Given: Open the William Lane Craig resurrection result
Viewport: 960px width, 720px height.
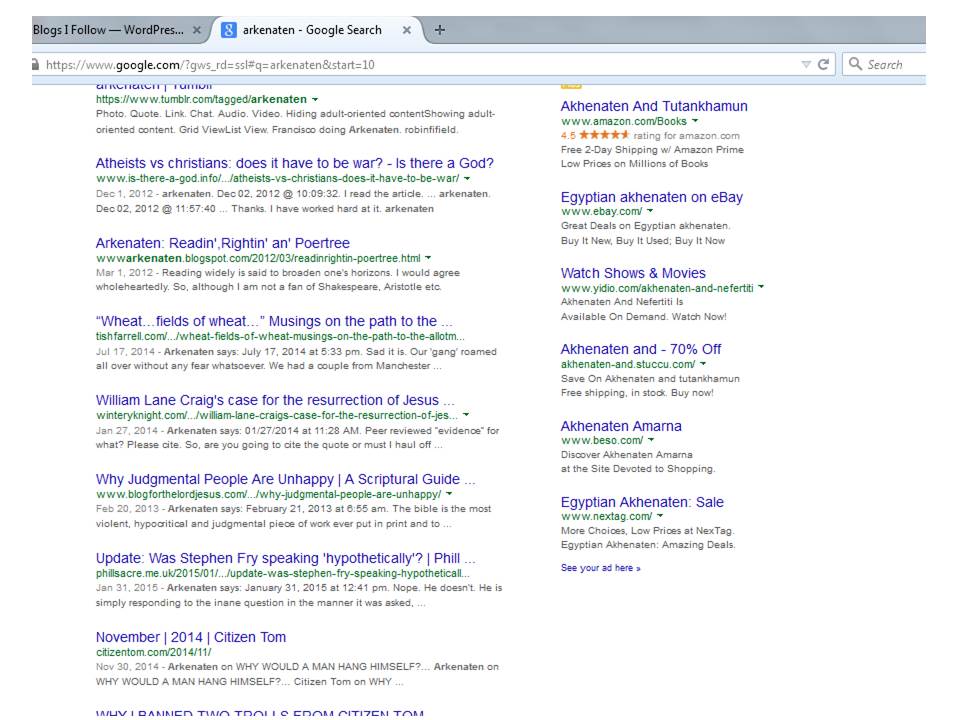Looking at the screenshot, I should (x=275, y=401).
